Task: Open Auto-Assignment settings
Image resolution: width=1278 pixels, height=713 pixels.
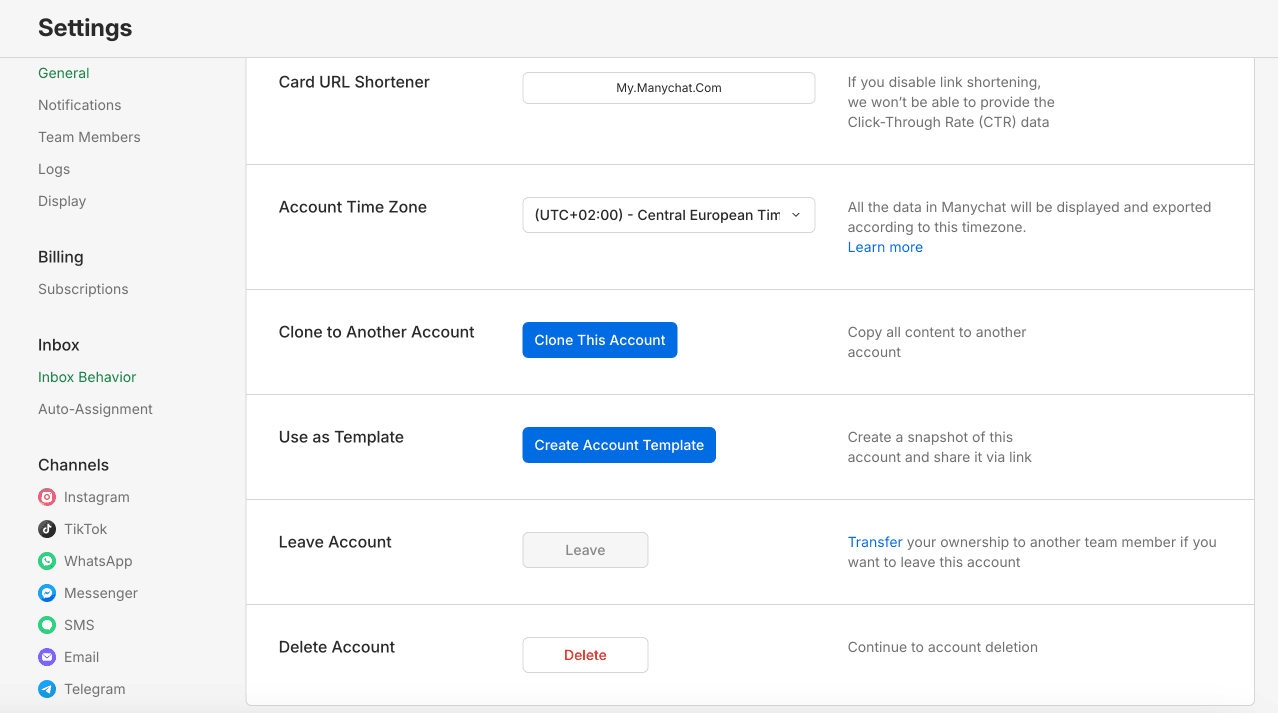Action: point(95,409)
